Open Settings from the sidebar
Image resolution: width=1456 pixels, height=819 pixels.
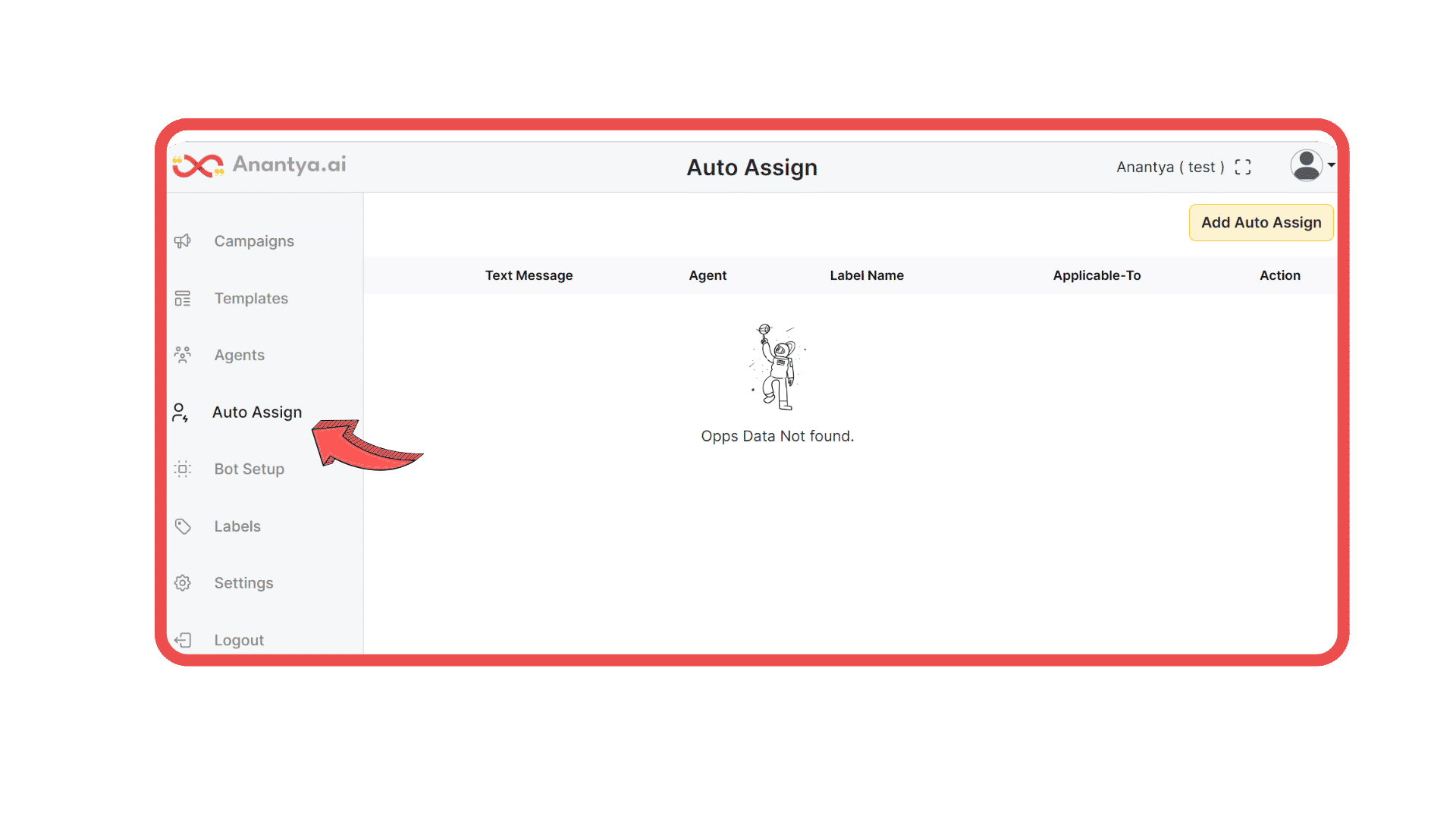(x=243, y=583)
